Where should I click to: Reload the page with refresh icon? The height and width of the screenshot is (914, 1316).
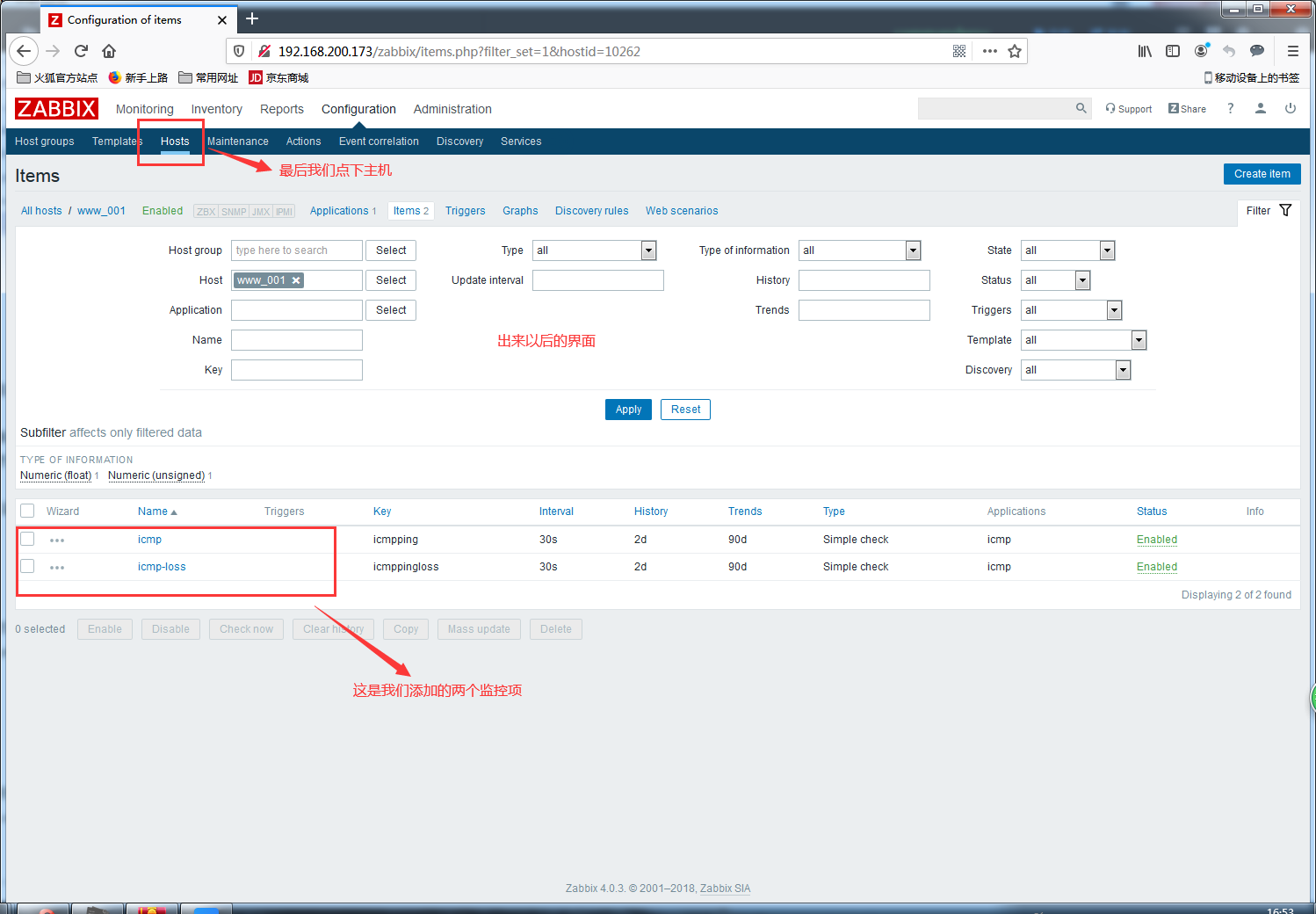click(x=81, y=51)
